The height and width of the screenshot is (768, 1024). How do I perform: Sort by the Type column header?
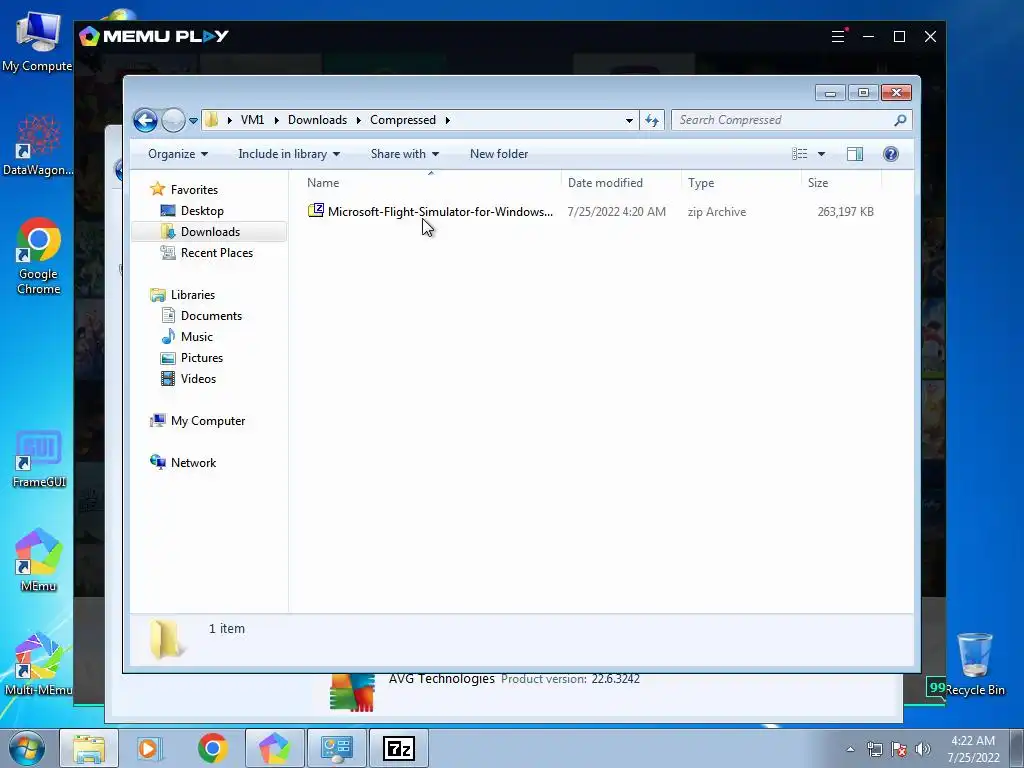(x=741, y=183)
